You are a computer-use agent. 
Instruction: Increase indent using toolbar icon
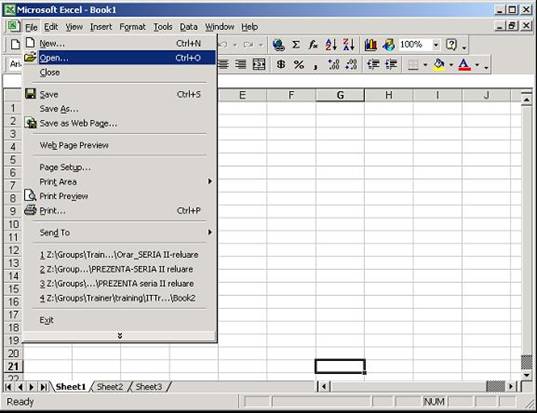391,64
